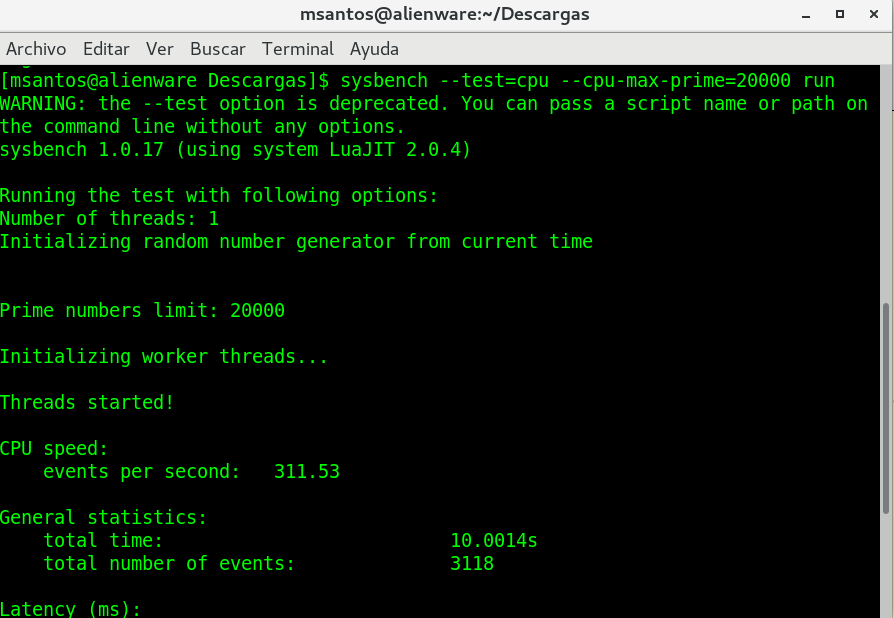Open the Terminal menu
Viewport: 894px width, 618px height.
tap(297, 49)
